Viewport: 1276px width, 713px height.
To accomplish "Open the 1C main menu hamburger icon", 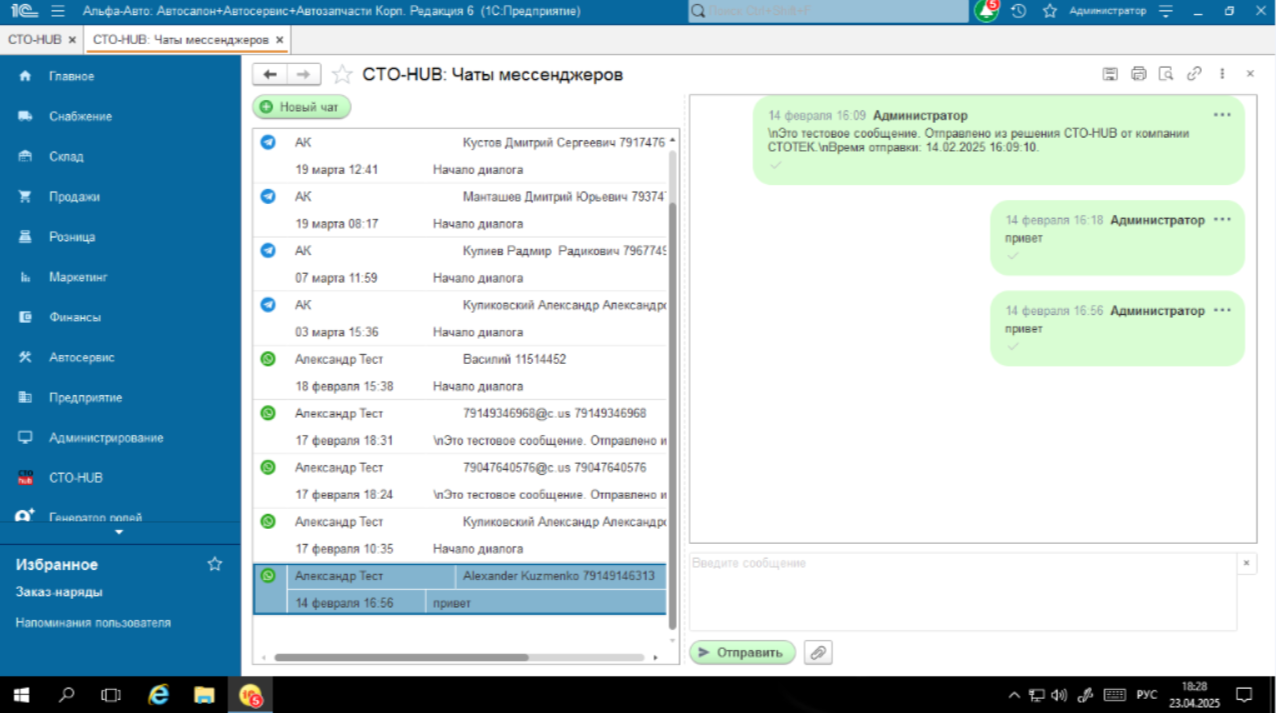I will (57, 11).
